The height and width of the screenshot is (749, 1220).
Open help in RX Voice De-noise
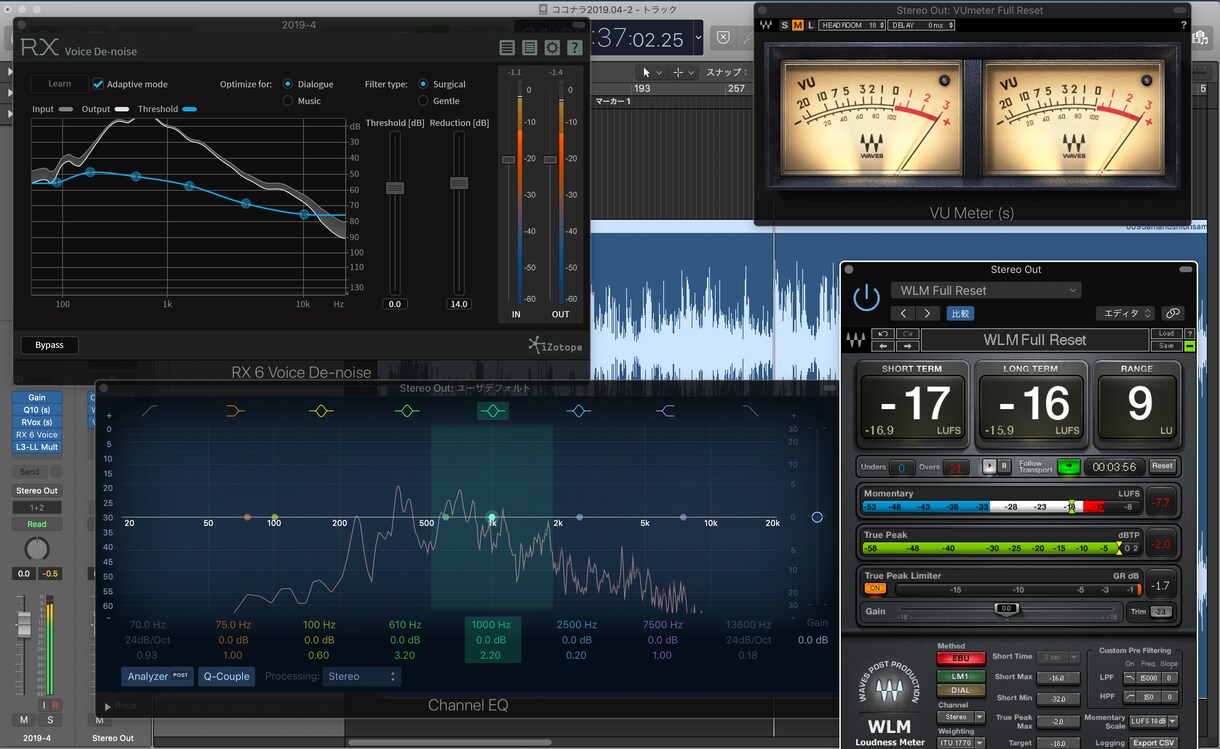click(x=574, y=47)
